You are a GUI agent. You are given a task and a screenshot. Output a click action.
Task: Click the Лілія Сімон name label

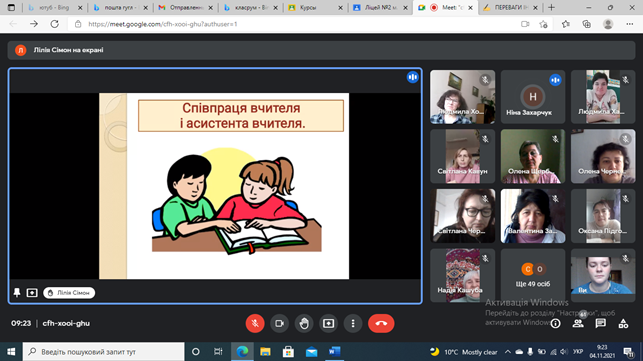click(69, 292)
